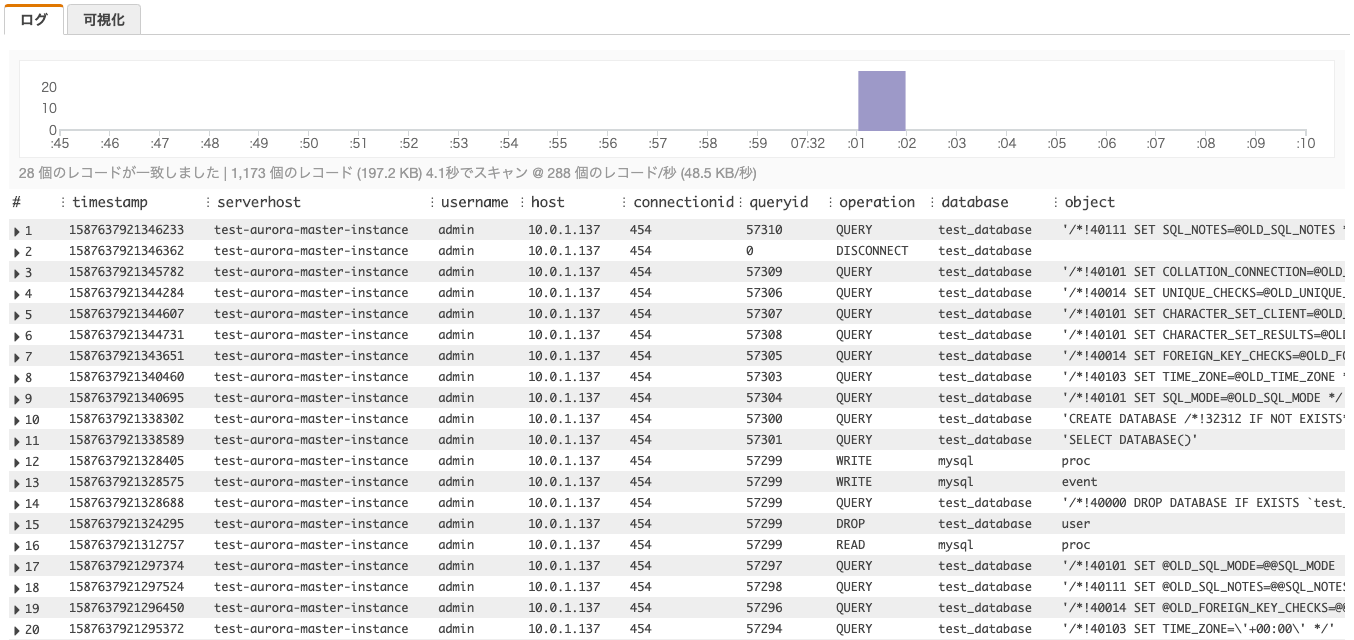Click the DROP operation cell
Image resolution: width=1354 pixels, height=640 pixels.
[850, 524]
